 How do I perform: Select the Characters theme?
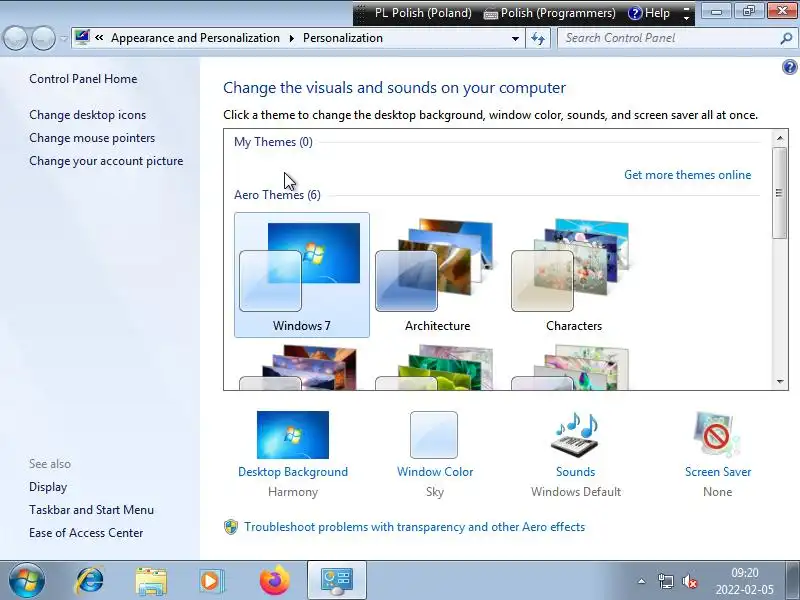point(573,275)
